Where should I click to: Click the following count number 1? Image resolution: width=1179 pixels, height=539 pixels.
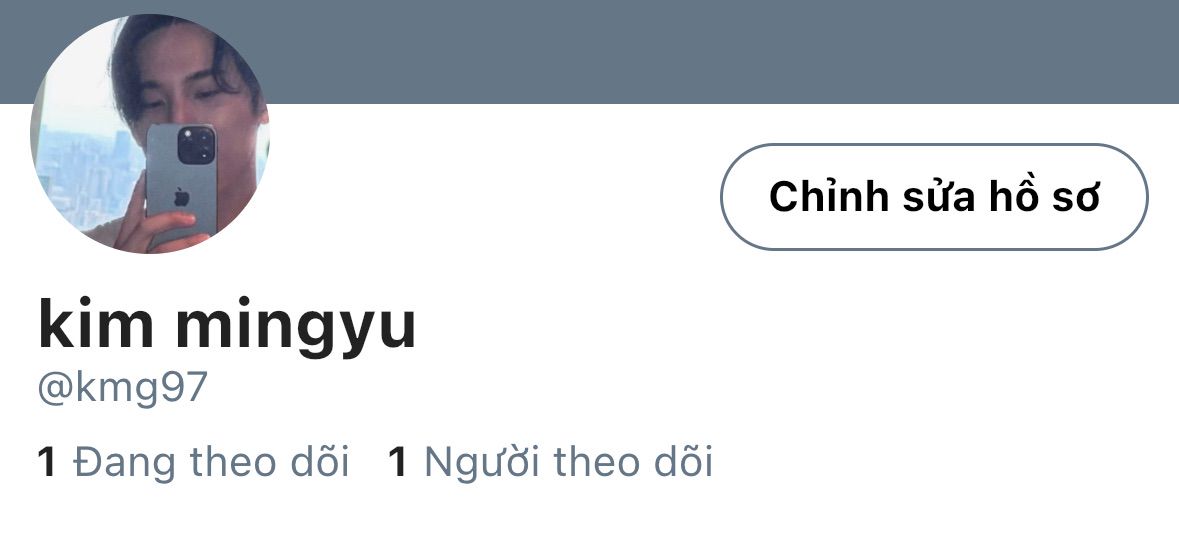tap(47, 462)
